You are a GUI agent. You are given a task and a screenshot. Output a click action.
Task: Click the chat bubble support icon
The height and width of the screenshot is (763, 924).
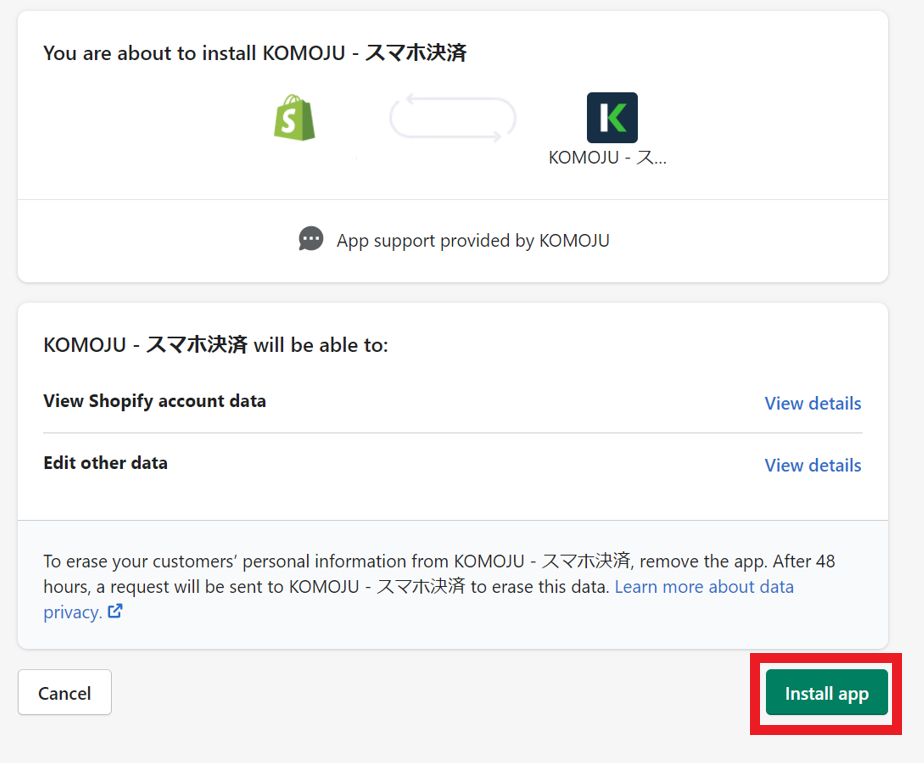(x=311, y=239)
